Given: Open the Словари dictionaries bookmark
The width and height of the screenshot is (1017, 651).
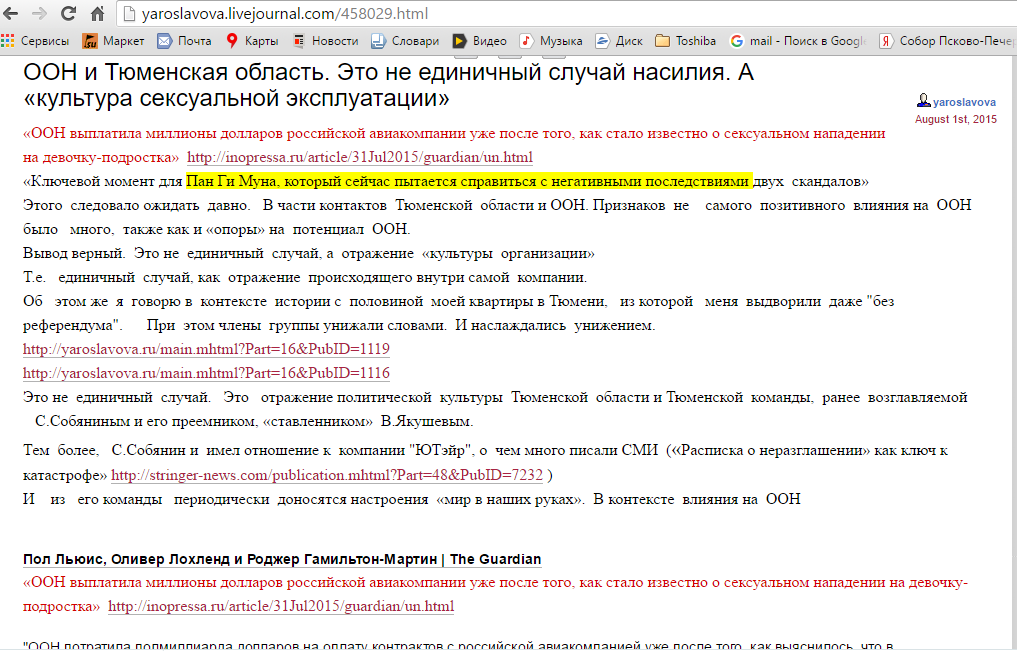Looking at the screenshot, I should 405,41.
